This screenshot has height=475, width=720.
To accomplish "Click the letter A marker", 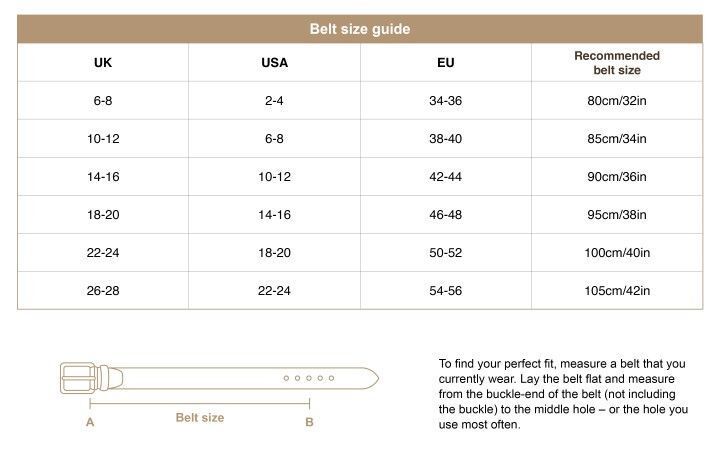I will click(x=90, y=422).
